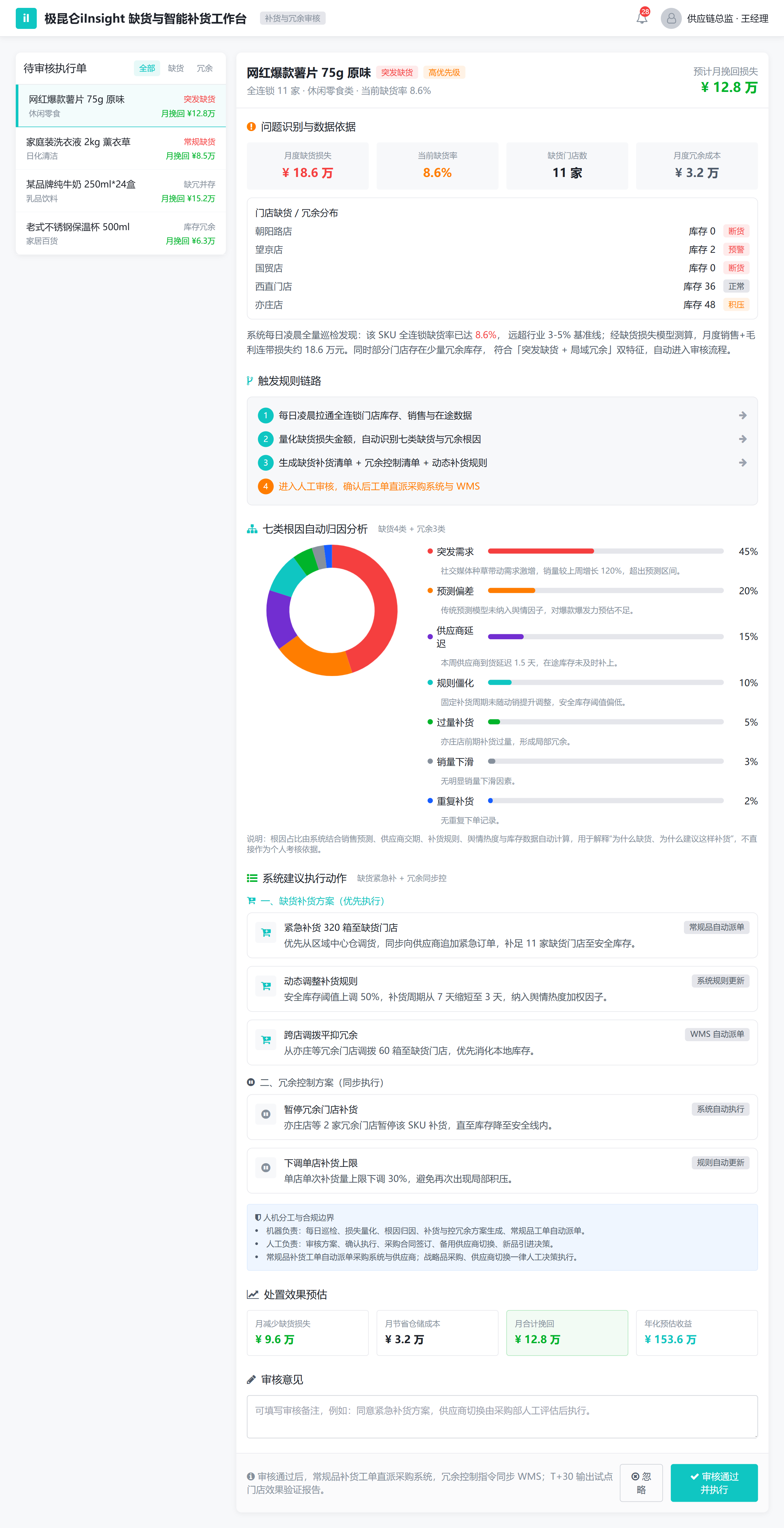Click the 月合计挽回 ¥ 12.8 万 card
This screenshot has width=784, height=1528.
567,1333
